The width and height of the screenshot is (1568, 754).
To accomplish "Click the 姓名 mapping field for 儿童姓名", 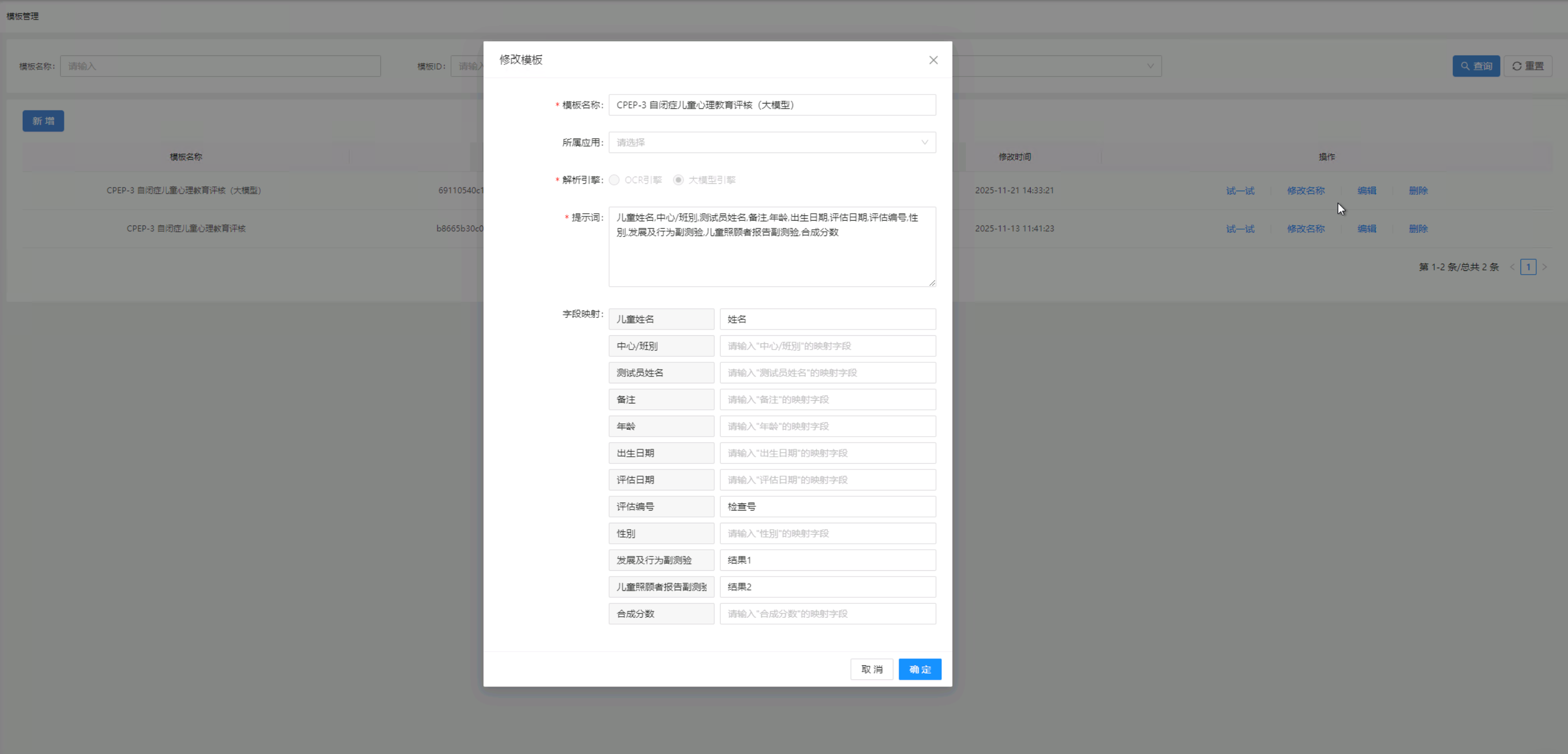I will tap(827, 319).
